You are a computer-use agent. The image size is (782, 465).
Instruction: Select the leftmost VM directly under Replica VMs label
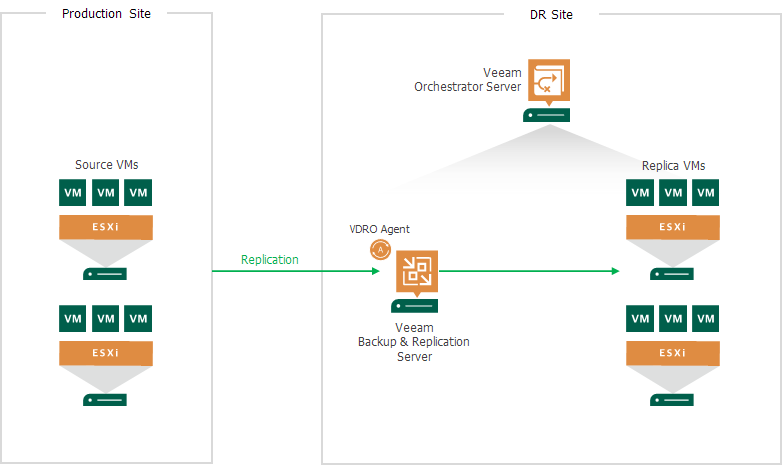640,193
